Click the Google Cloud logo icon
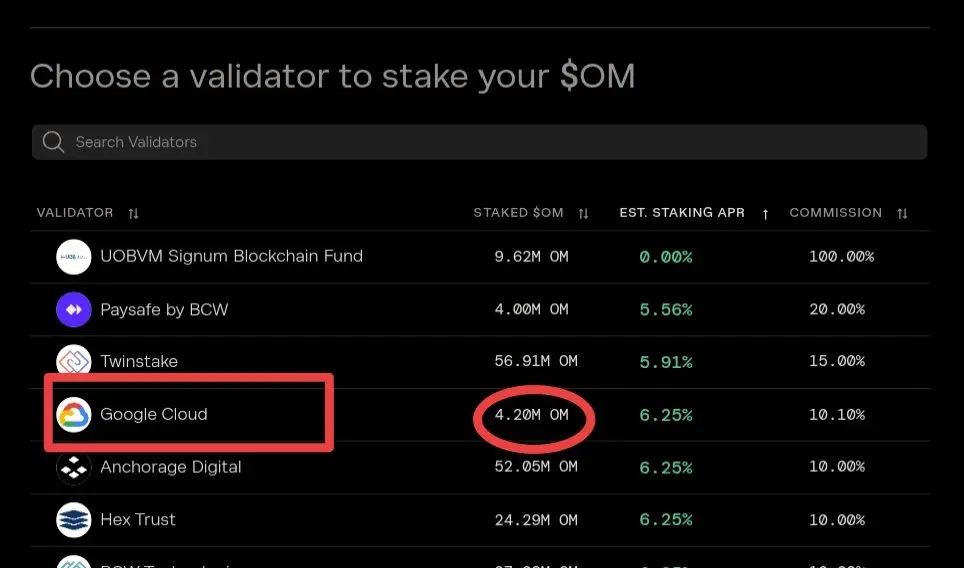 (x=74, y=414)
